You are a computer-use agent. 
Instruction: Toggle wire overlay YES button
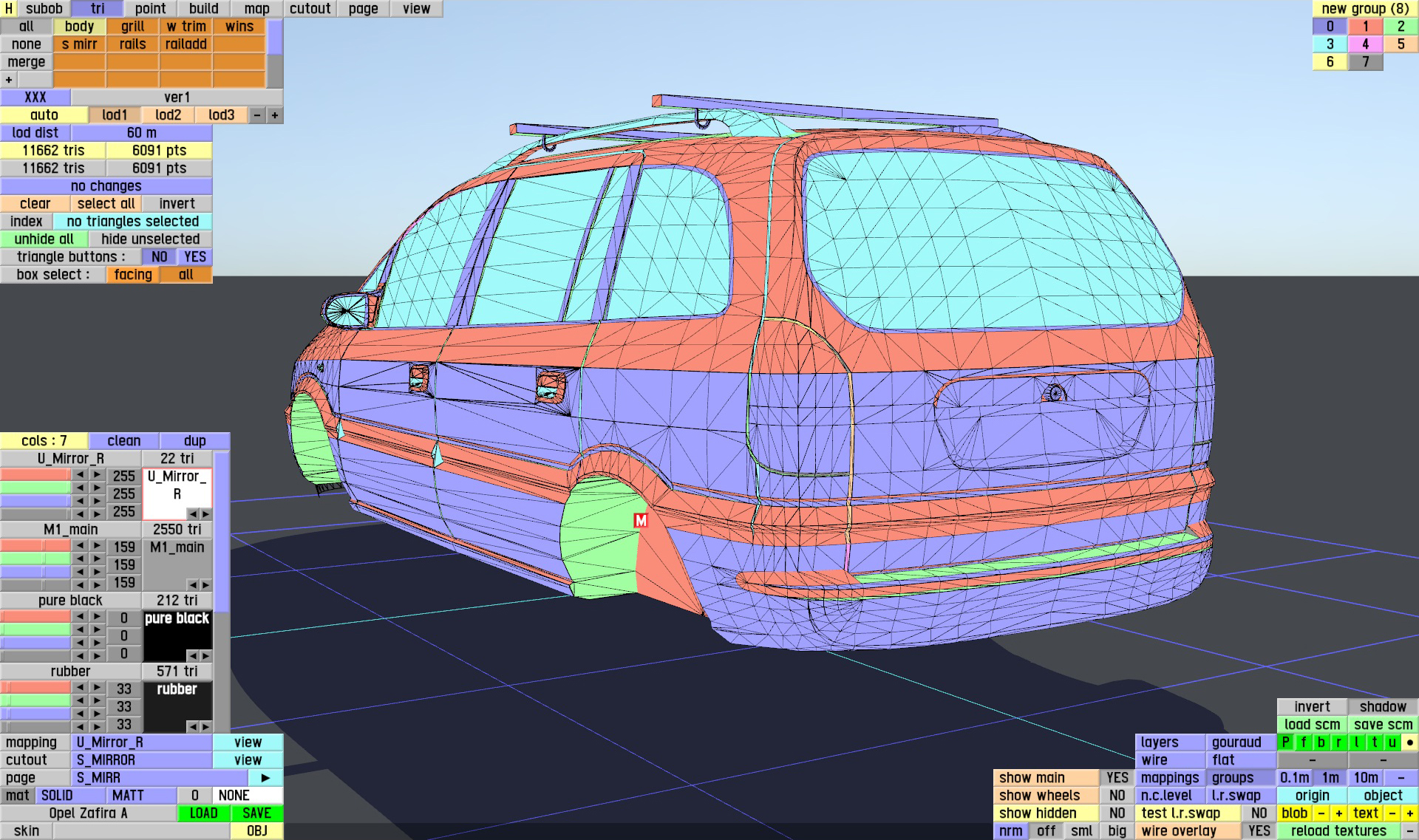(x=1259, y=831)
